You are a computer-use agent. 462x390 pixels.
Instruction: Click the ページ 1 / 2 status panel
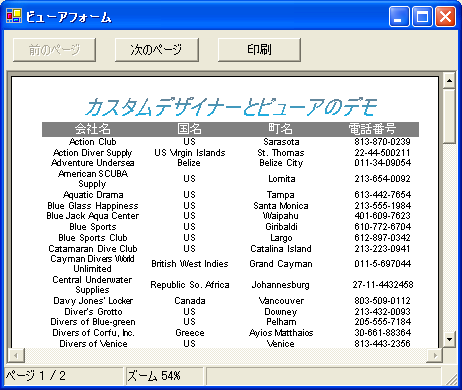tap(64, 376)
